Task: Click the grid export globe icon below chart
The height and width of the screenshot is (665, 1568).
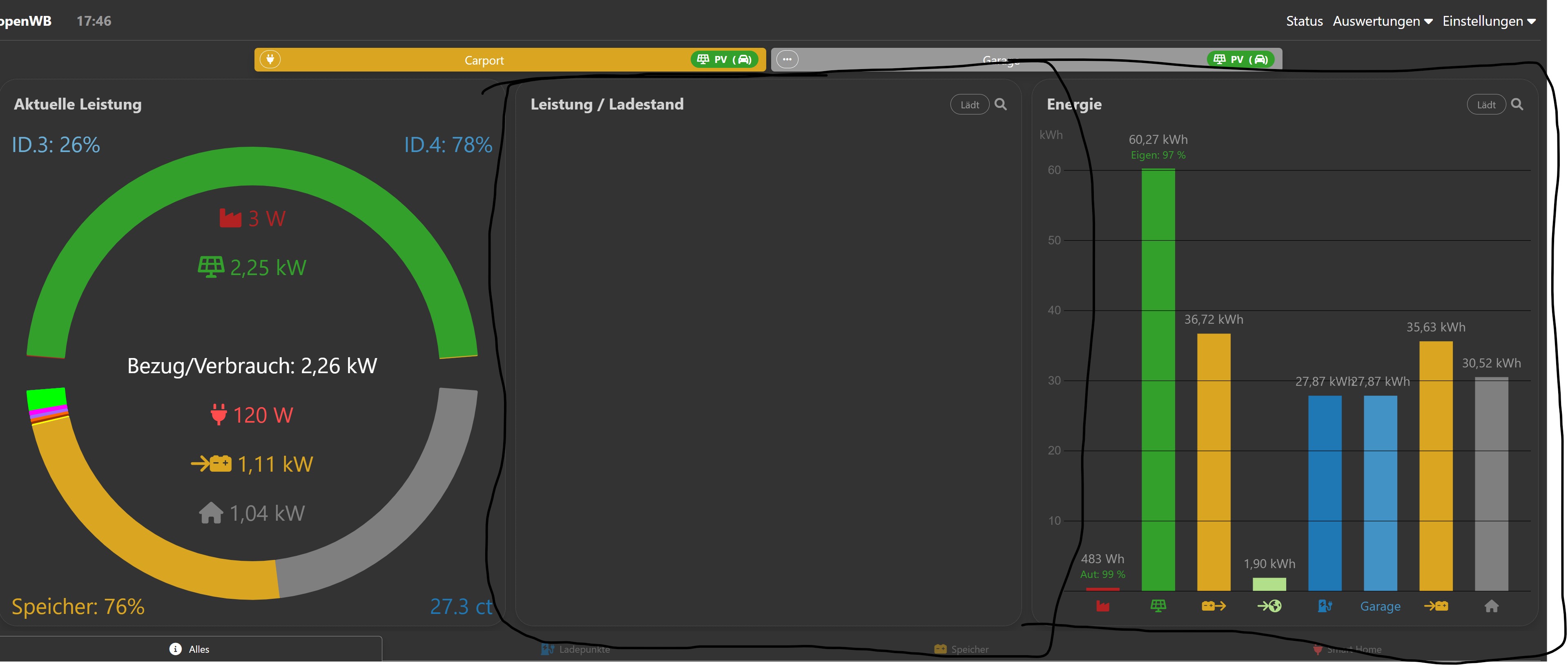Action: (1269, 606)
